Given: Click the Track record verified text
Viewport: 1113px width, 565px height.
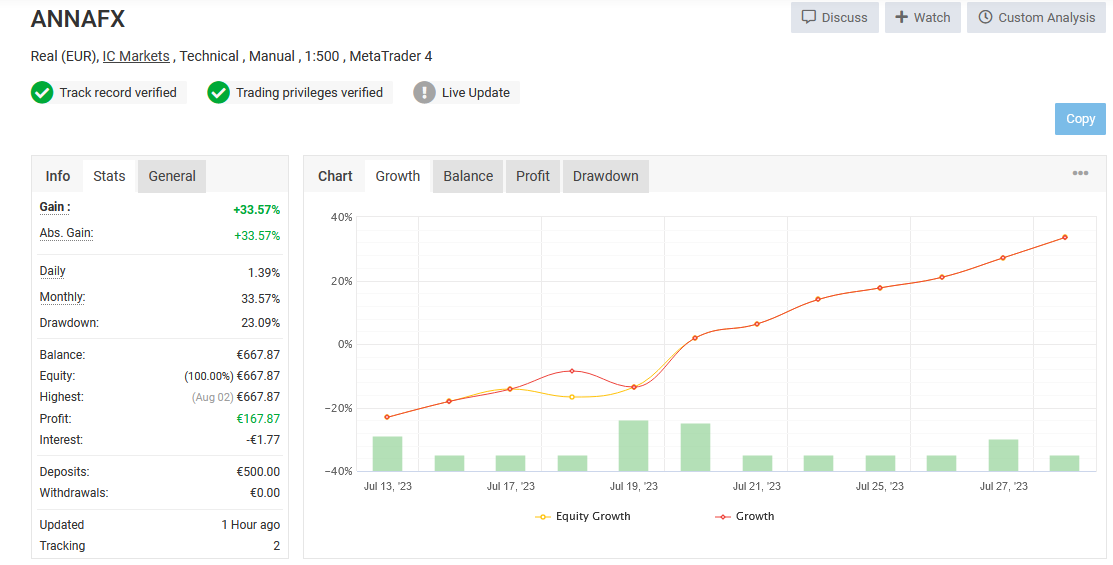Looking at the screenshot, I should click(118, 92).
